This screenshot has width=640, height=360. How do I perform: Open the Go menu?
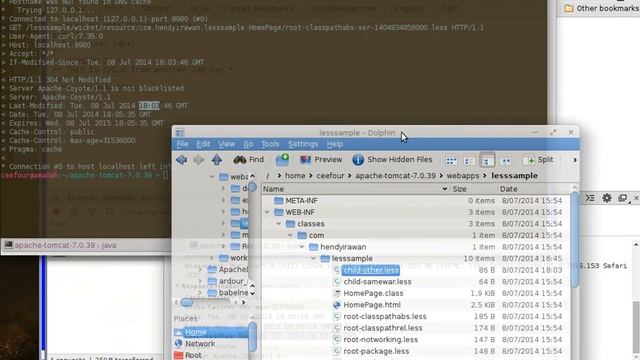point(248,144)
